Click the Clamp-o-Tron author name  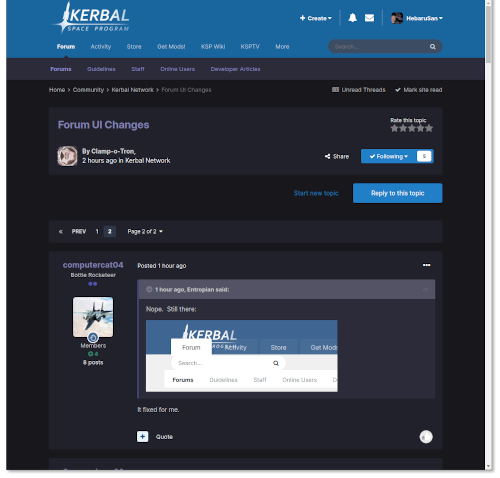click(x=113, y=151)
